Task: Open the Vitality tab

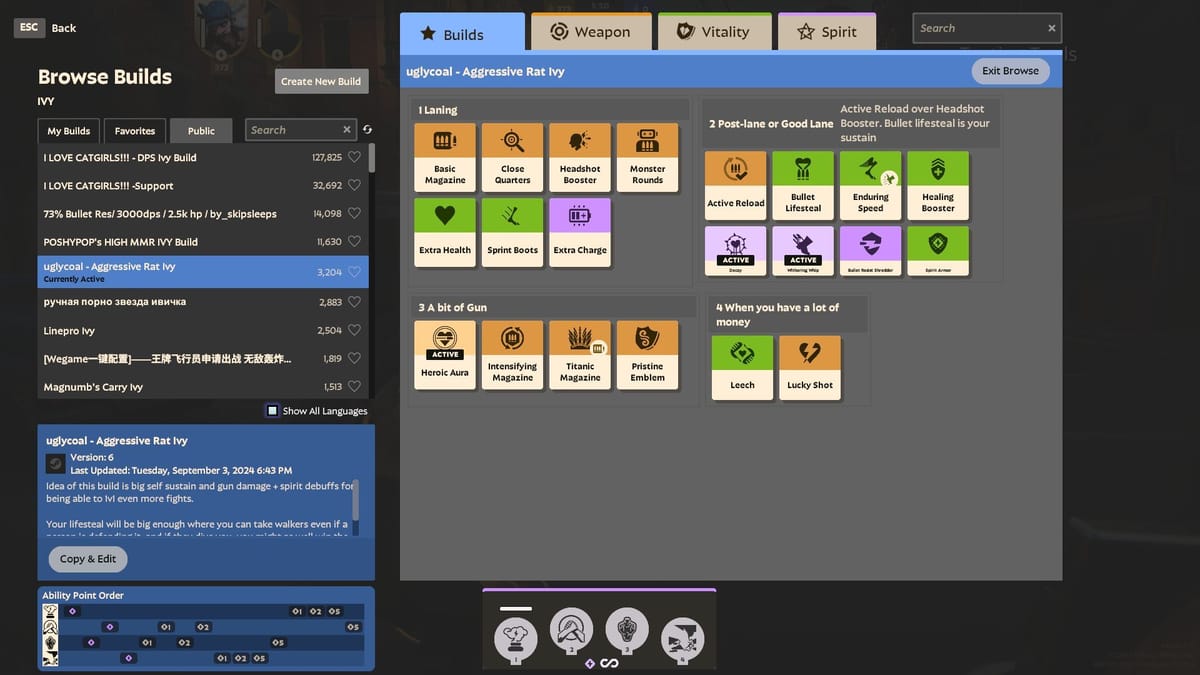Action: point(714,32)
